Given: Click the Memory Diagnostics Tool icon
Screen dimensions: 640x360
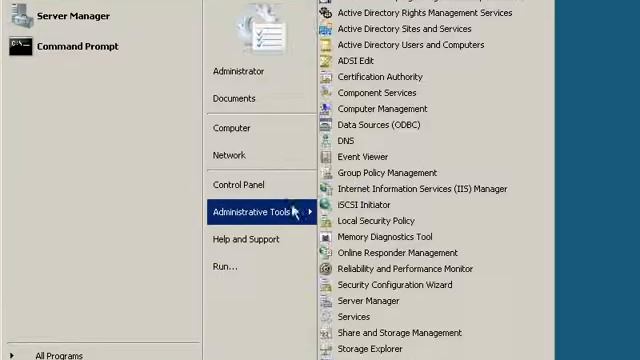Looking at the screenshot, I should [326, 237].
